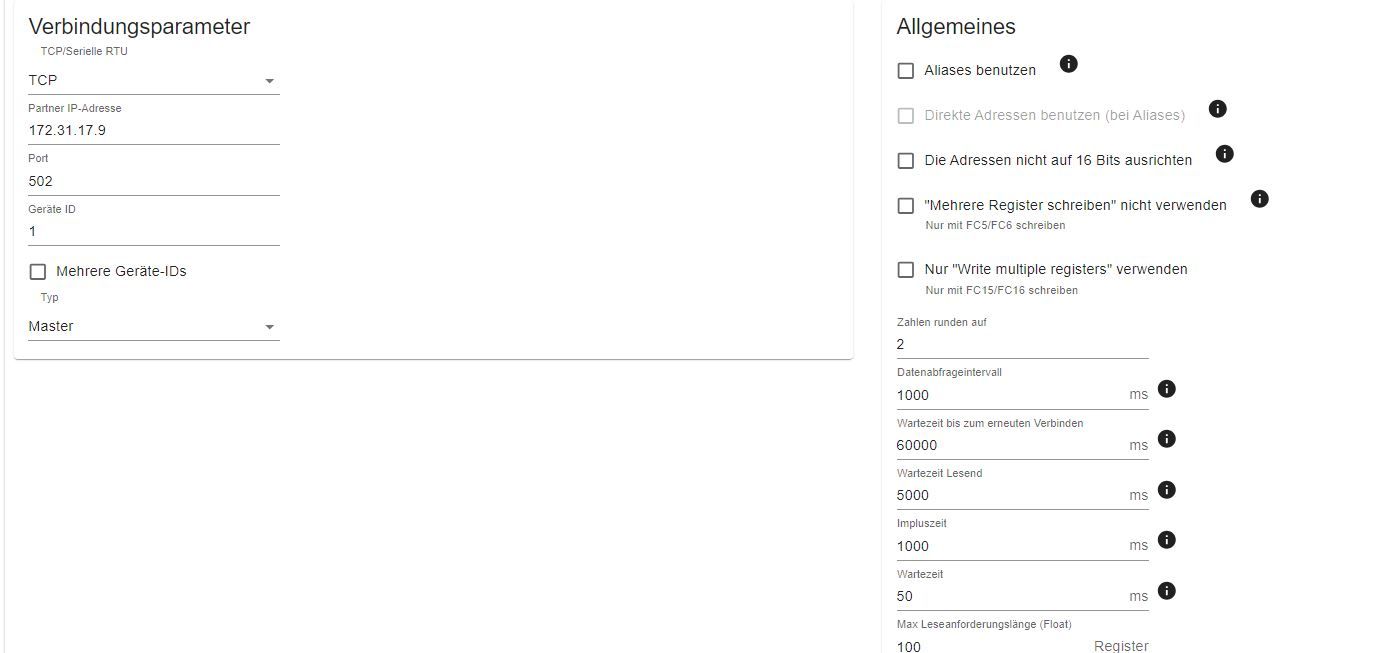
Task: Show info icon for Wartezeit Lesend
Action: (x=1166, y=490)
